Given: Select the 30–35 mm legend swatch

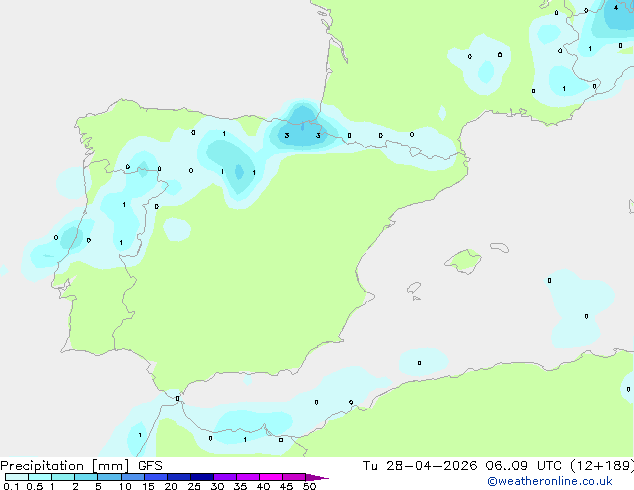Looking at the screenshot, I should (x=225, y=477).
